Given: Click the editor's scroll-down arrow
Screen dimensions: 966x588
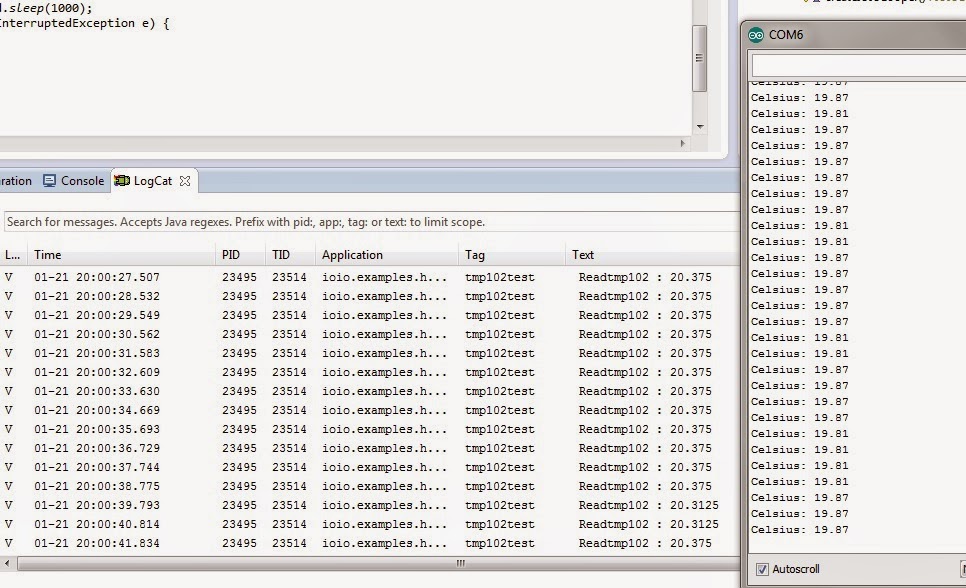Looking at the screenshot, I should click(700, 126).
